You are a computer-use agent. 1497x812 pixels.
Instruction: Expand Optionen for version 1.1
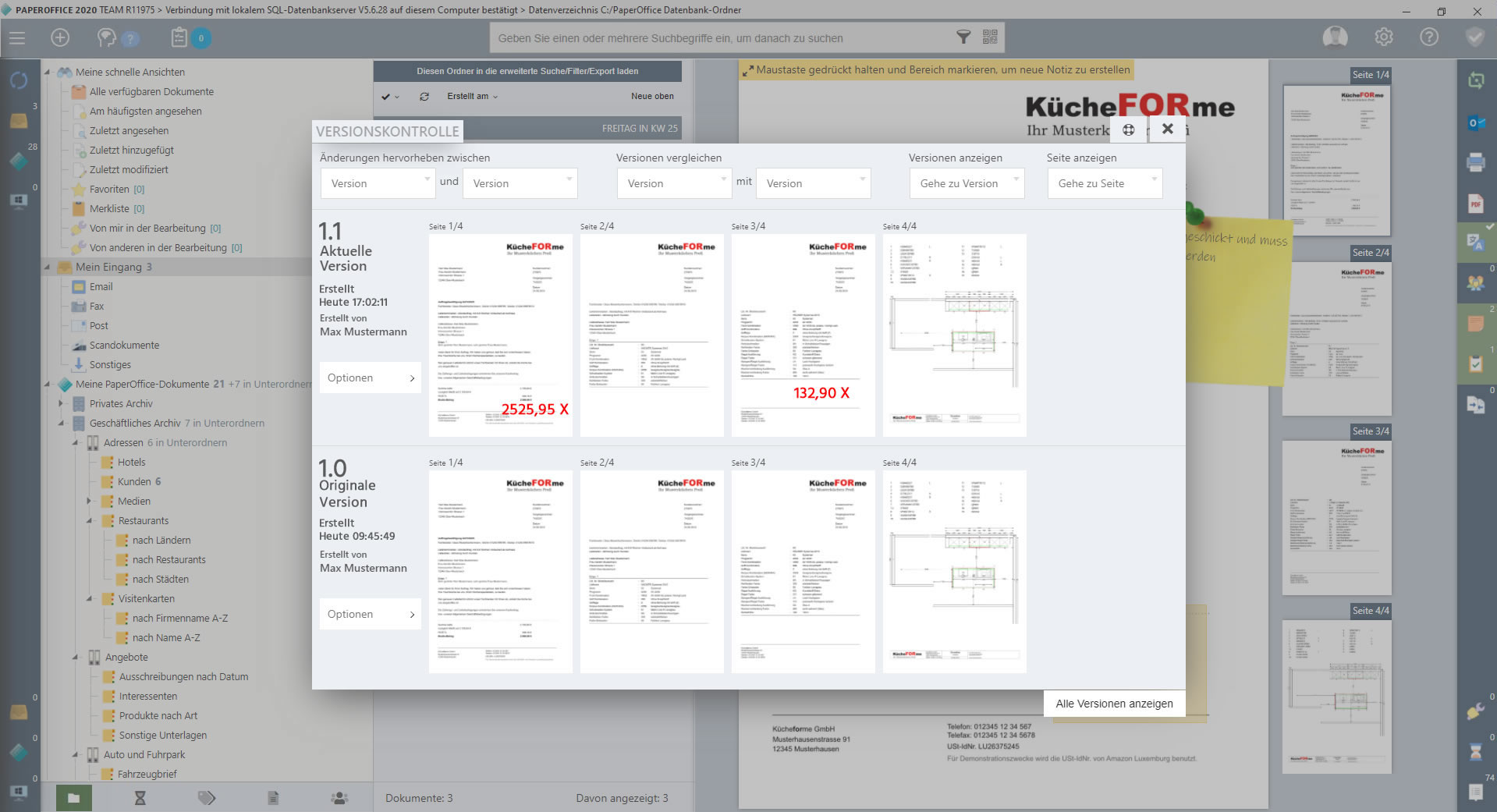(x=370, y=378)
